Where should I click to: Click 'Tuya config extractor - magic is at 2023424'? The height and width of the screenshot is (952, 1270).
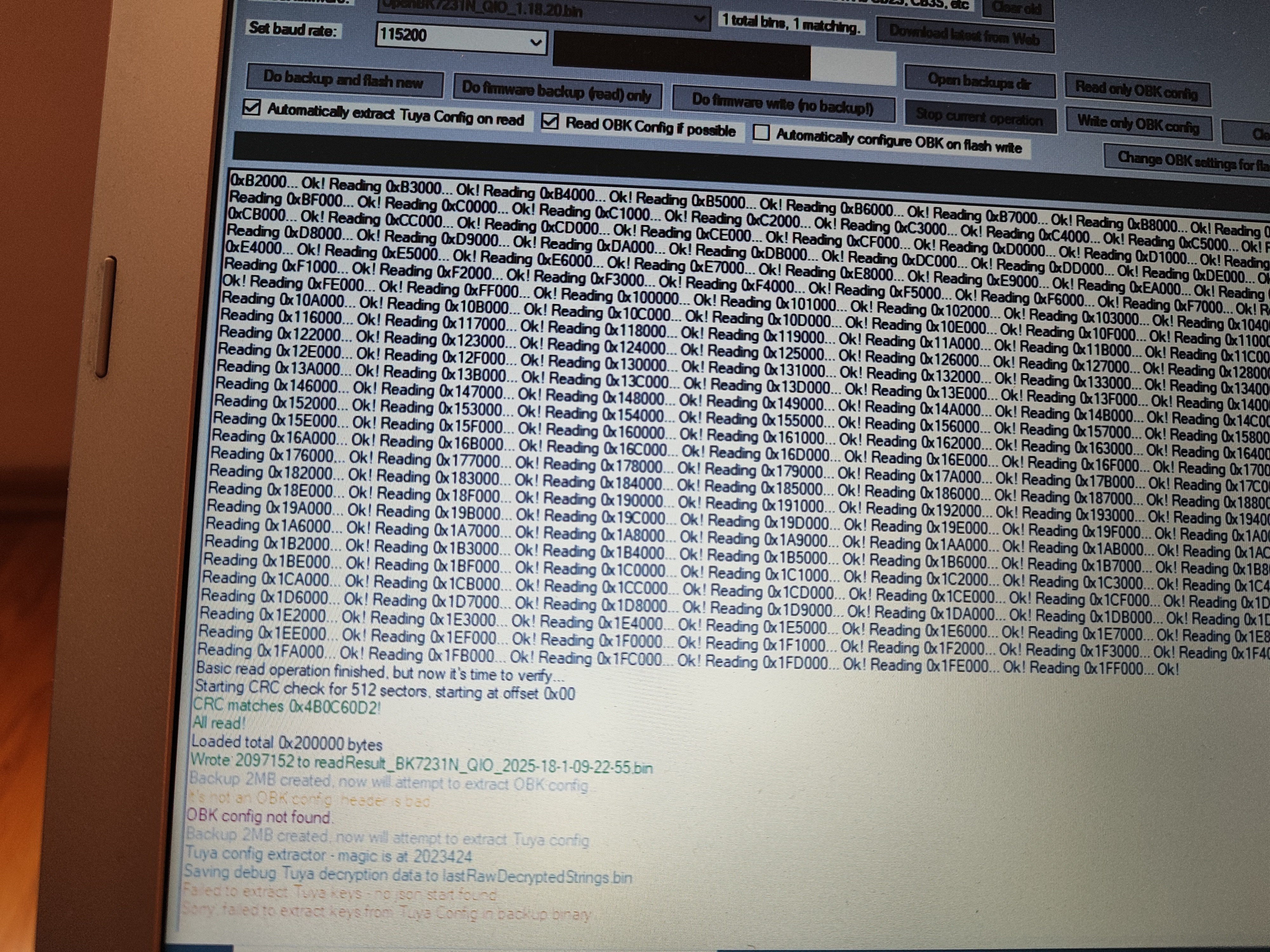click(328, 855)
